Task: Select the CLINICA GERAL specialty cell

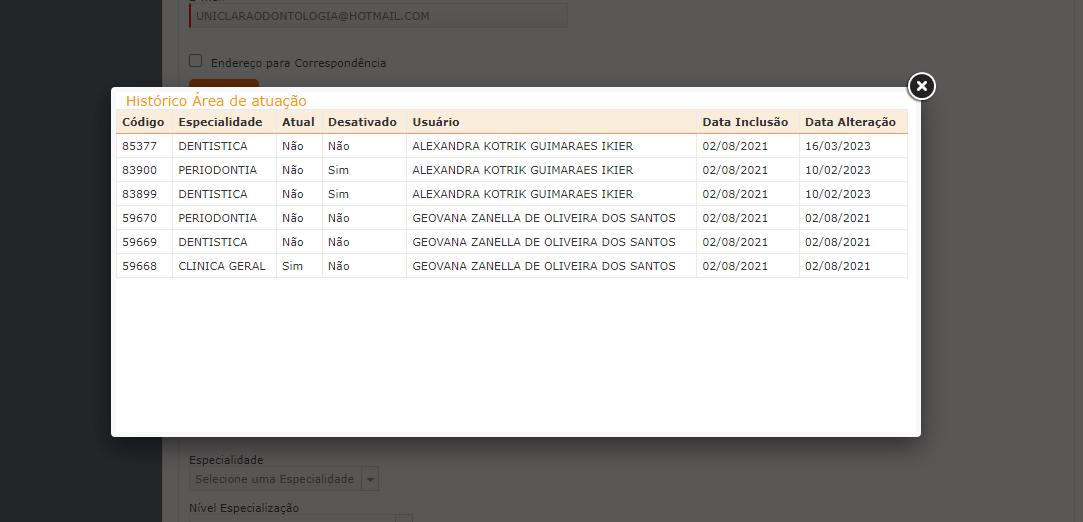Action: [222, 266]
